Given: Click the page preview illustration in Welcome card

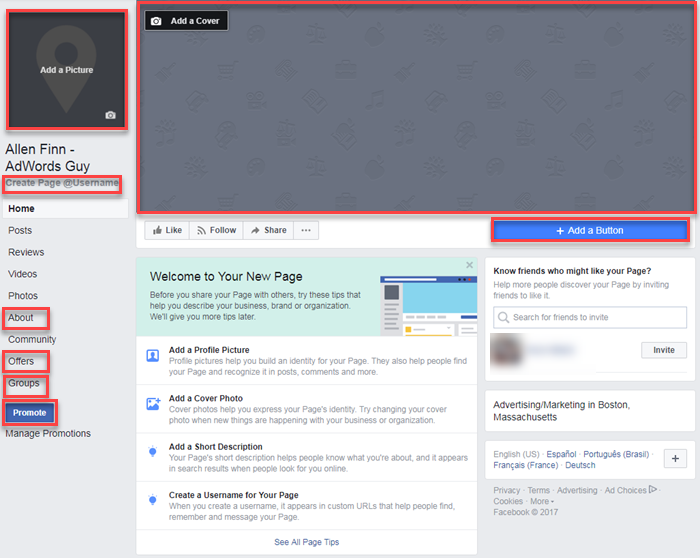Looking at the screenshot, I should tap(428, 306).
